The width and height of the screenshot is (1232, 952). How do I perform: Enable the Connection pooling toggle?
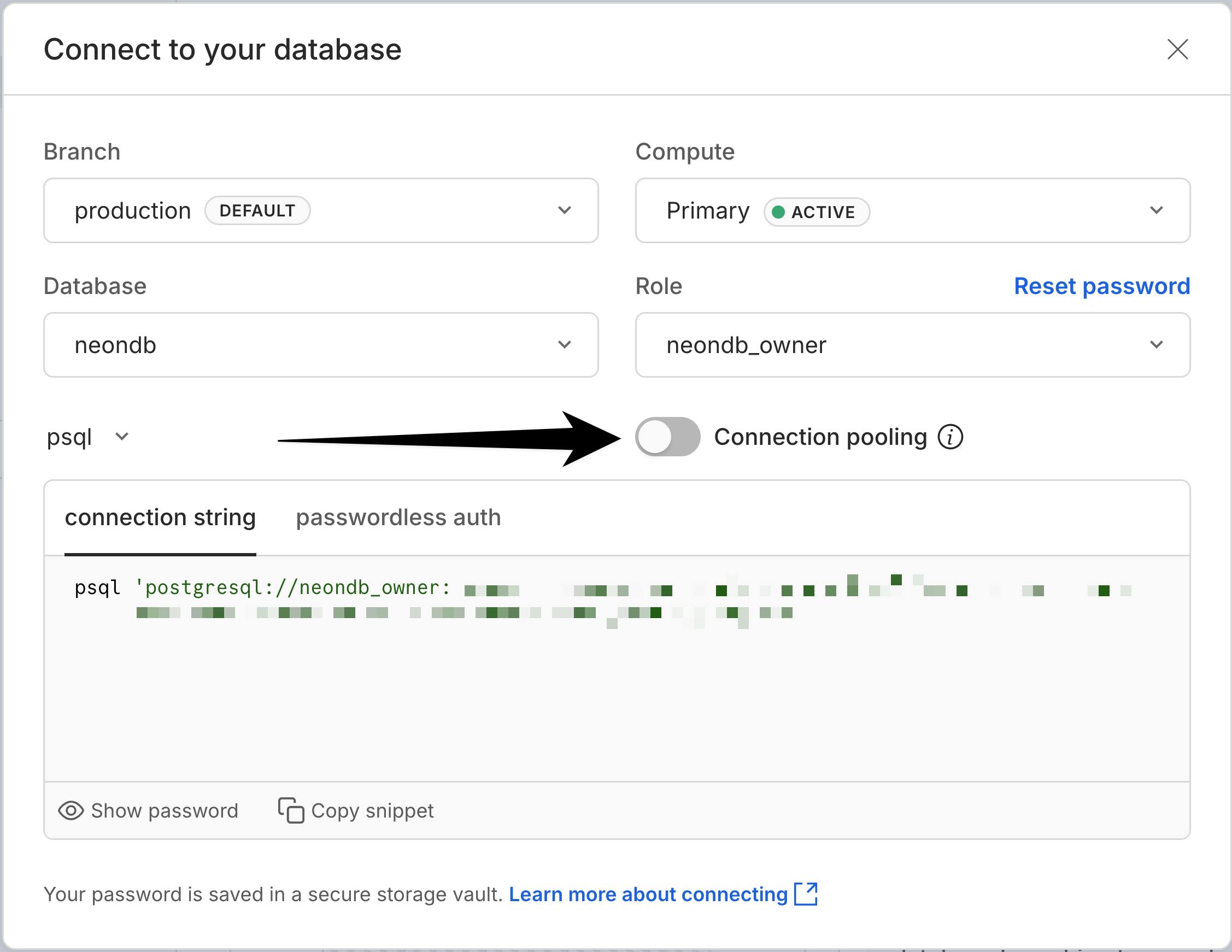667,437
